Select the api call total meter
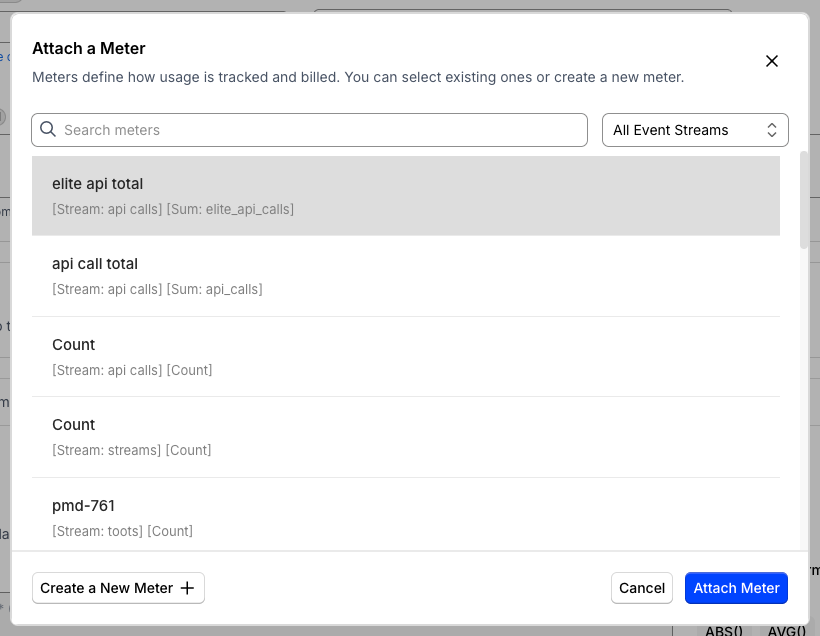Viewport: 820px width, 636px height. coord(406,276)
